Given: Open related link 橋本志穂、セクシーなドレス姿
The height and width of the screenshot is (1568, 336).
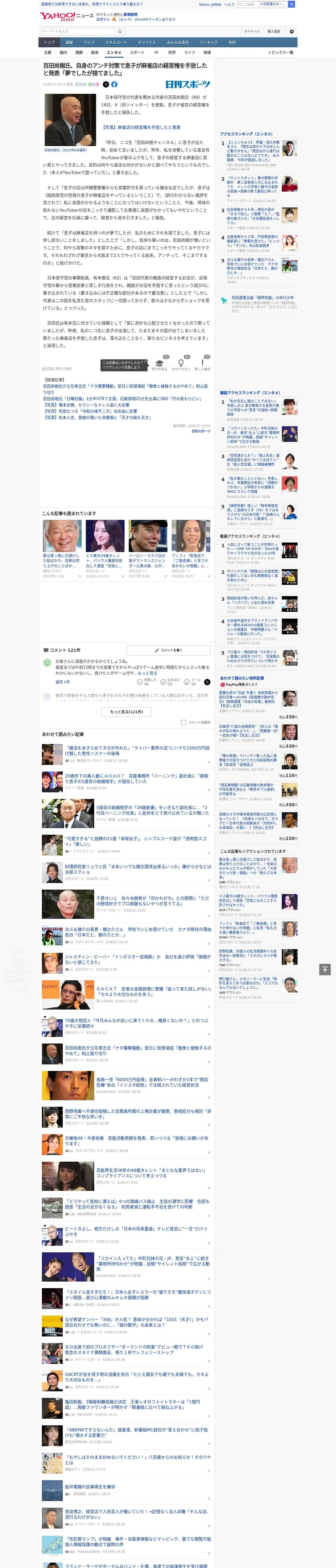Looking at the screenshot, I should coord(86,405).
